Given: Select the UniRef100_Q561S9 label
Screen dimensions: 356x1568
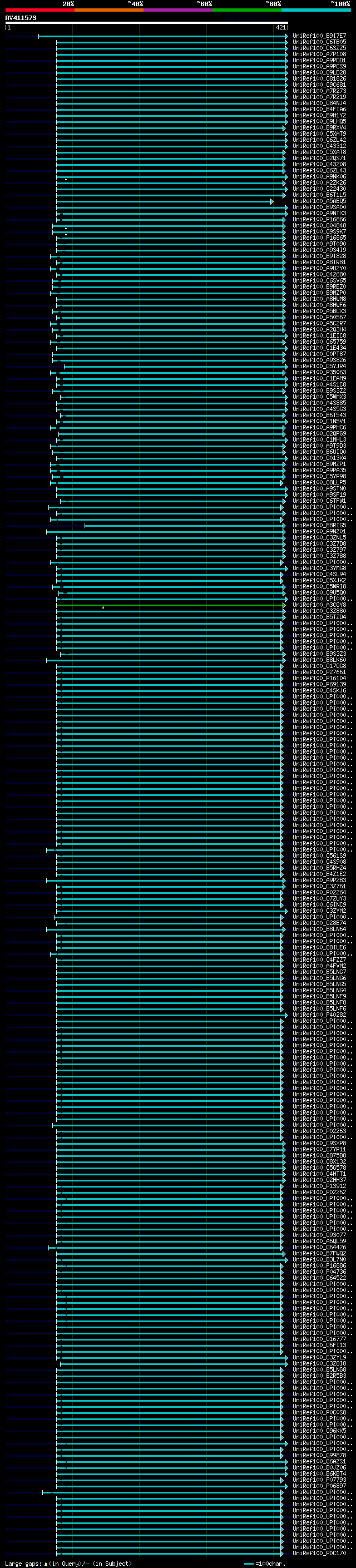Looking at the screenshot, I should (x=319, y=856).
